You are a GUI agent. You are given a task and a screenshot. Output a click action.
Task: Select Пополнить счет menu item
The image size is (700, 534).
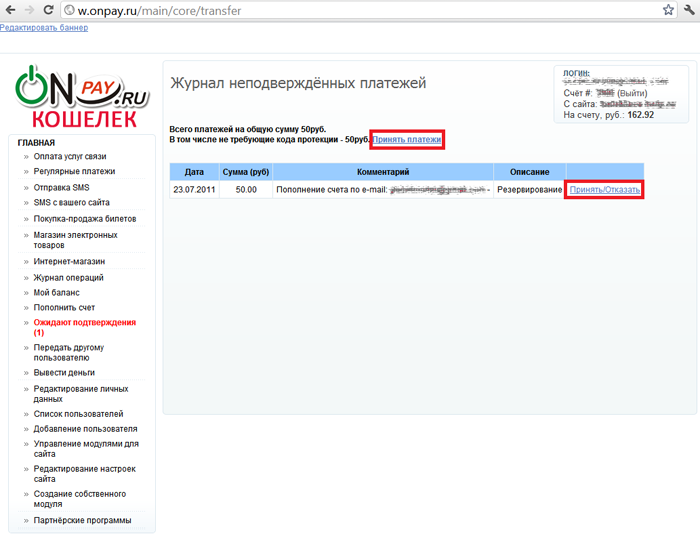point(65,308)
